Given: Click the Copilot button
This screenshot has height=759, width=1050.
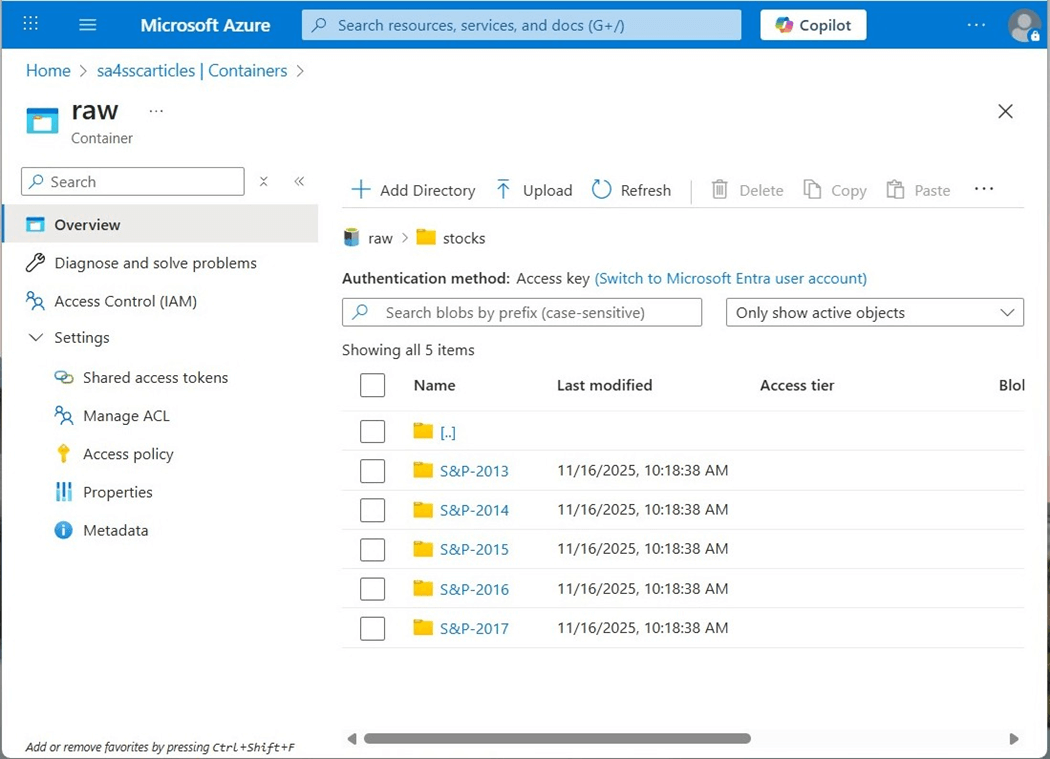Looking at the screenshot, I should pos(813,25).
